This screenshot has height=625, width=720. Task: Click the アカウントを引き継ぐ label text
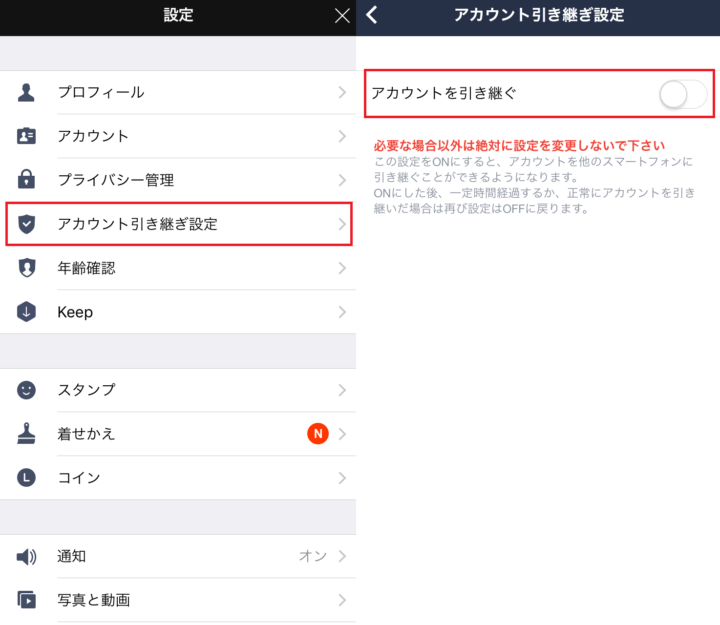(x=444, y=93)
